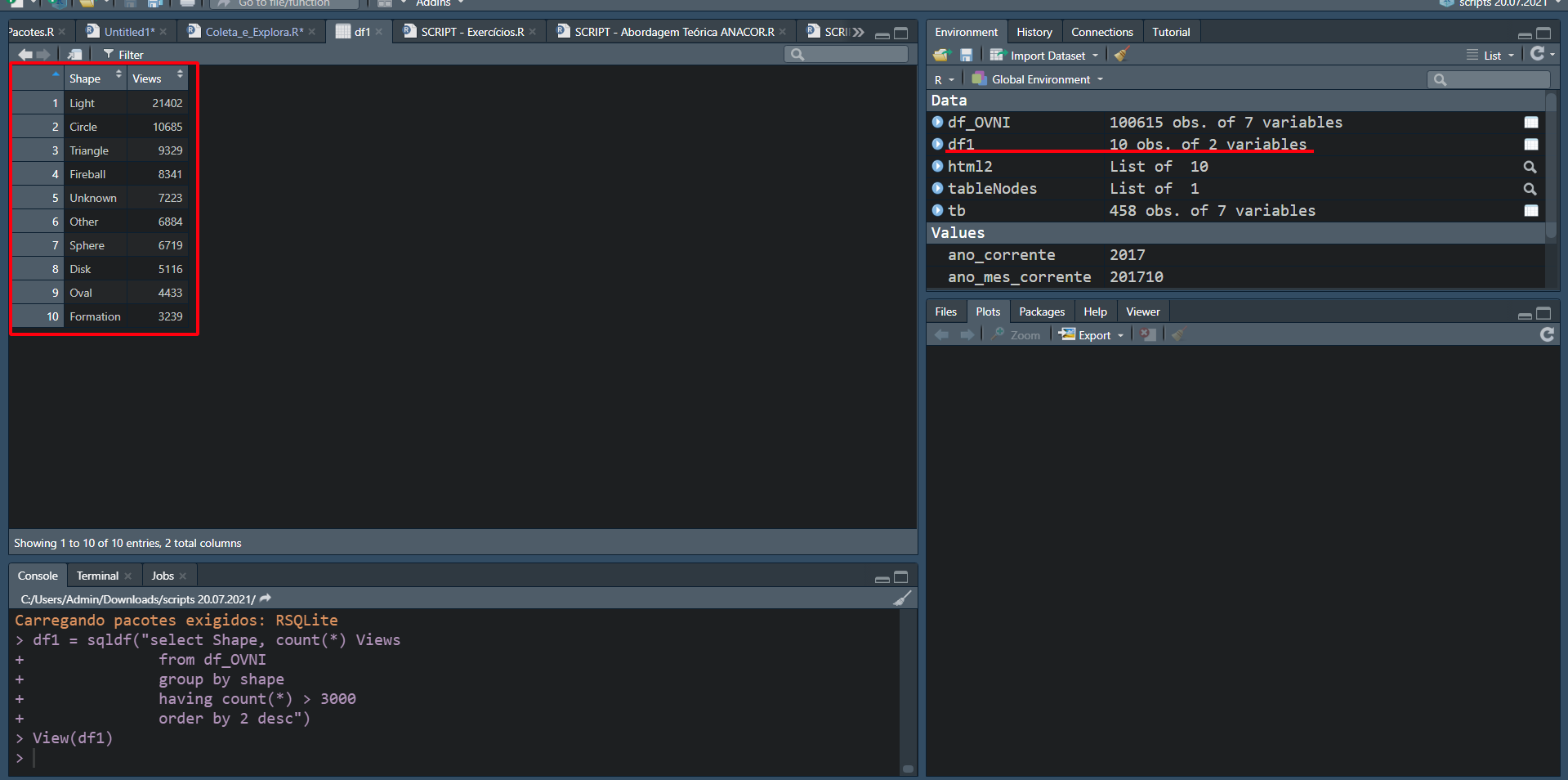
Task: Show more hidden source tabs
Action: click(858, 32)
